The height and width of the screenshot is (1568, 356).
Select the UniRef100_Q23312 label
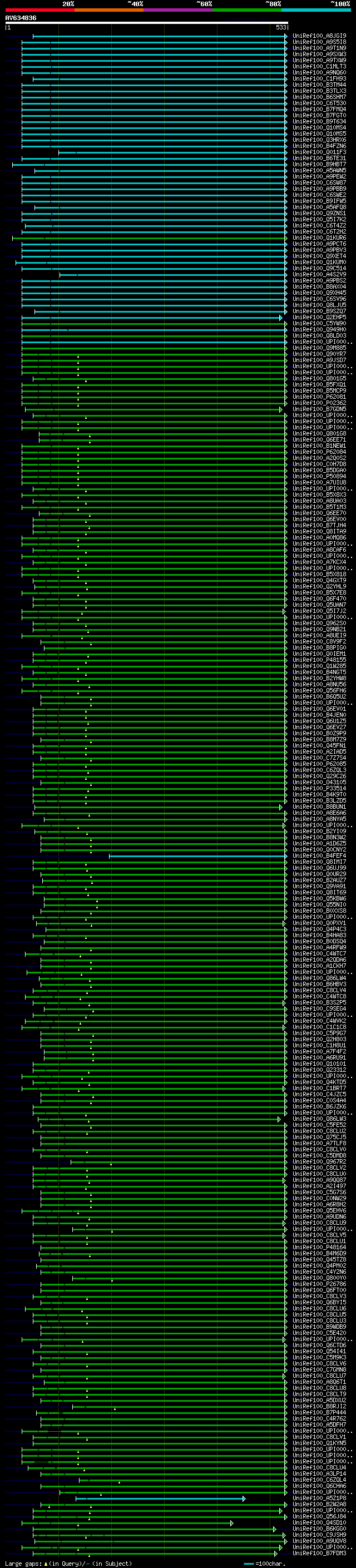pos(319,1070)
